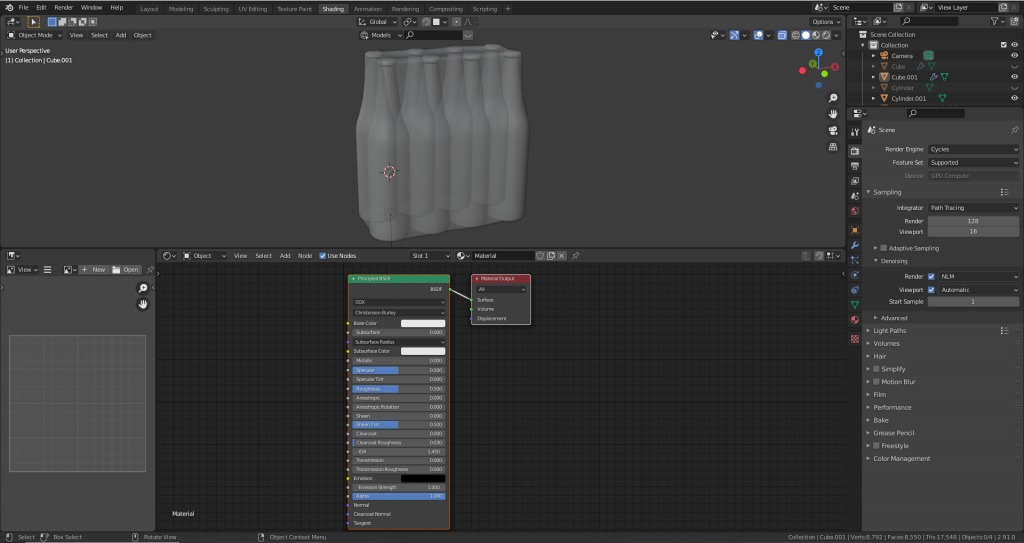Click the Render samples field showing 128
The width and height of the screenshot is (1024, 543).
click(x=973, y=221)
